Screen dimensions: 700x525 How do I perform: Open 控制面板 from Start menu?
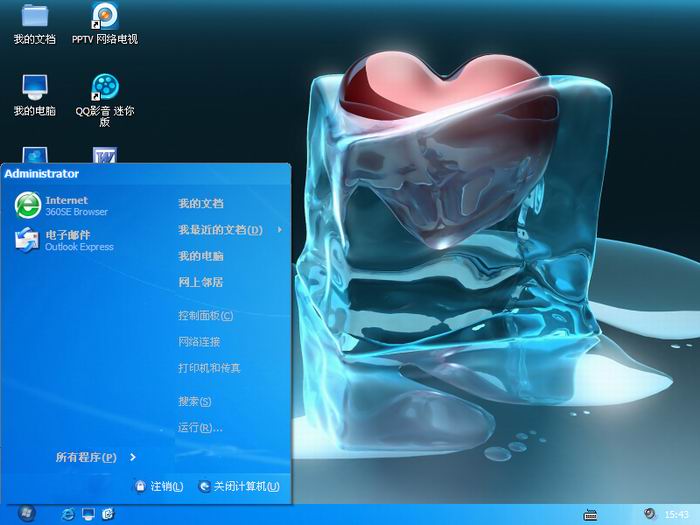[x=205, y=316]
